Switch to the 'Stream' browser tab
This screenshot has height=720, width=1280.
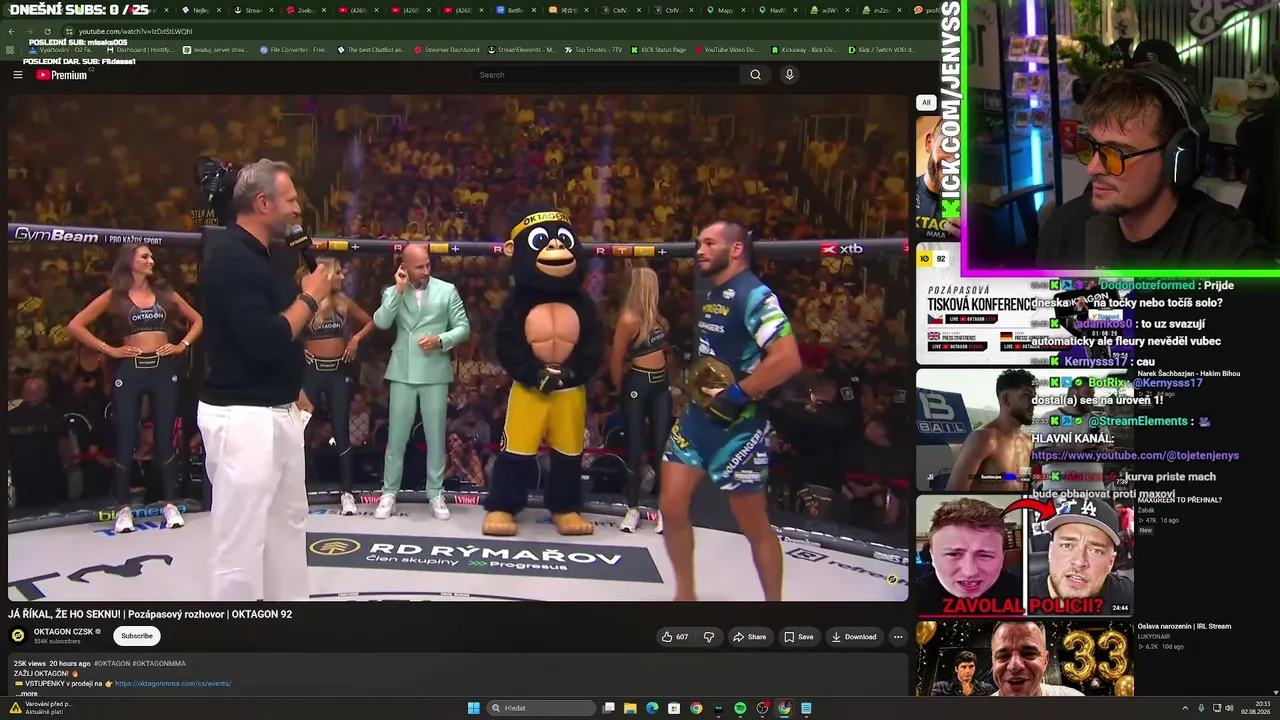click(x=252, y=10)
